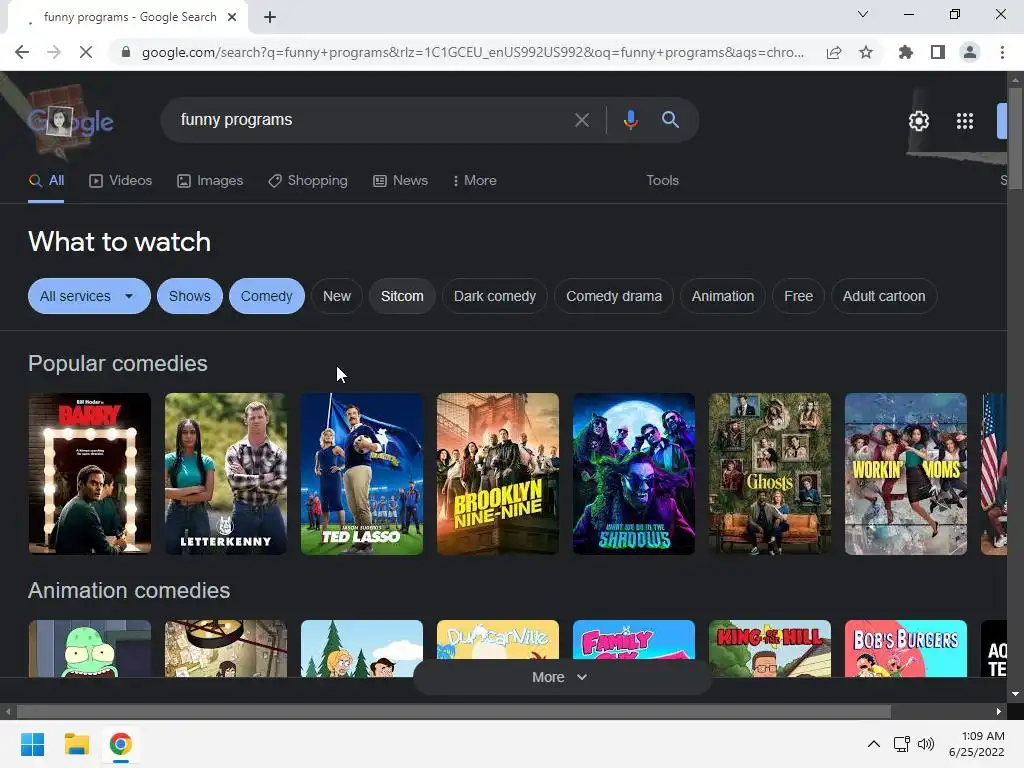Open the Chrome side panel icon
The image size is (1024, 768).
(x=938, y=52)
